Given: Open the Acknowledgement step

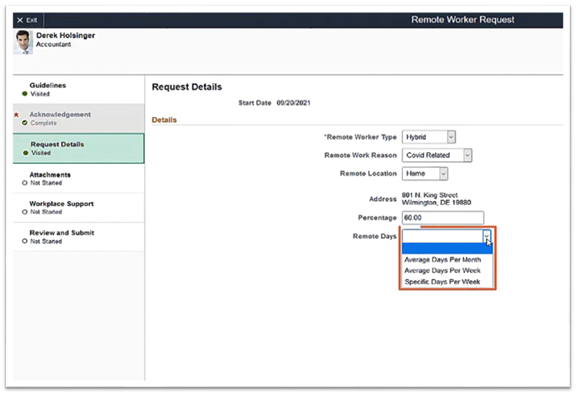Looking at the screenshot, I should [x=78, y=118].
